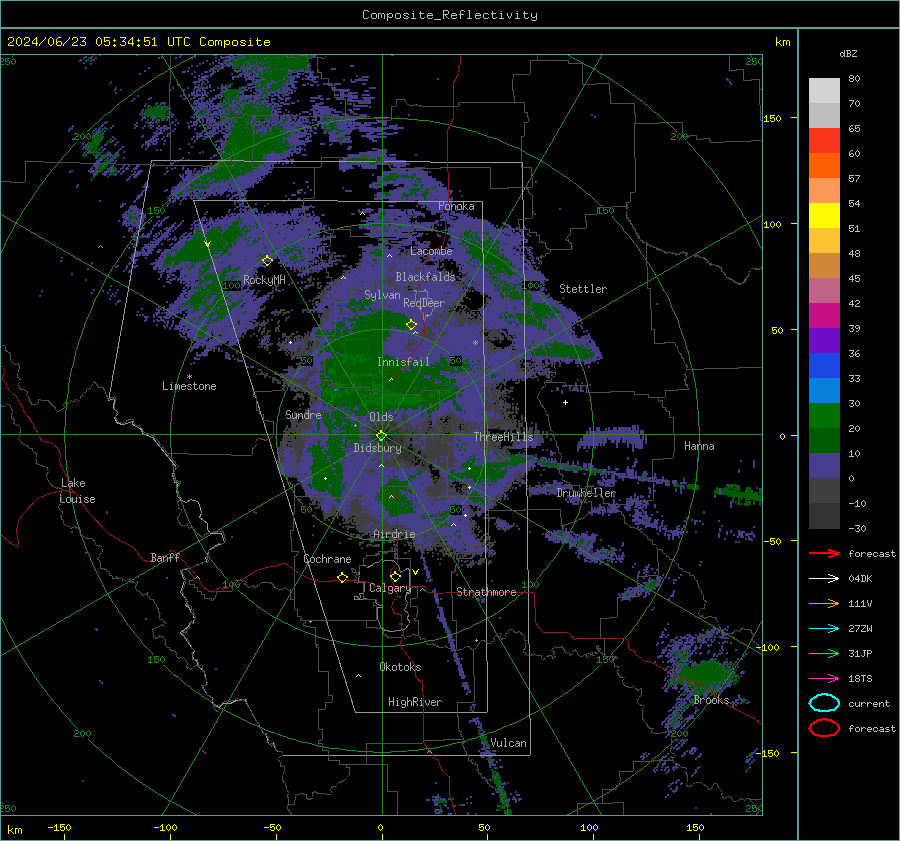Click the Composite_Reflectivity title
The height and width of the screenshot is (841, 900).
click(450, 15)
